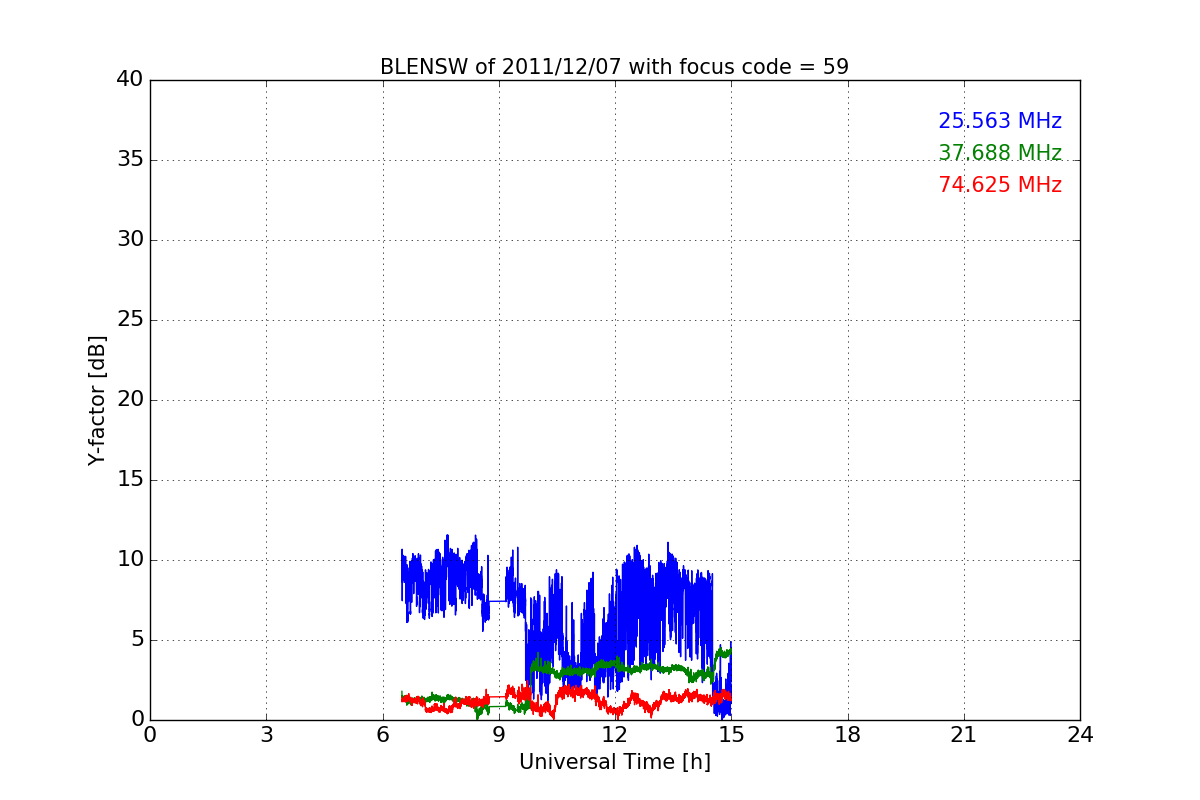The image size is (1200, 800).
Task: Click the x-axis tick label 12
Action: coord(615,735)
